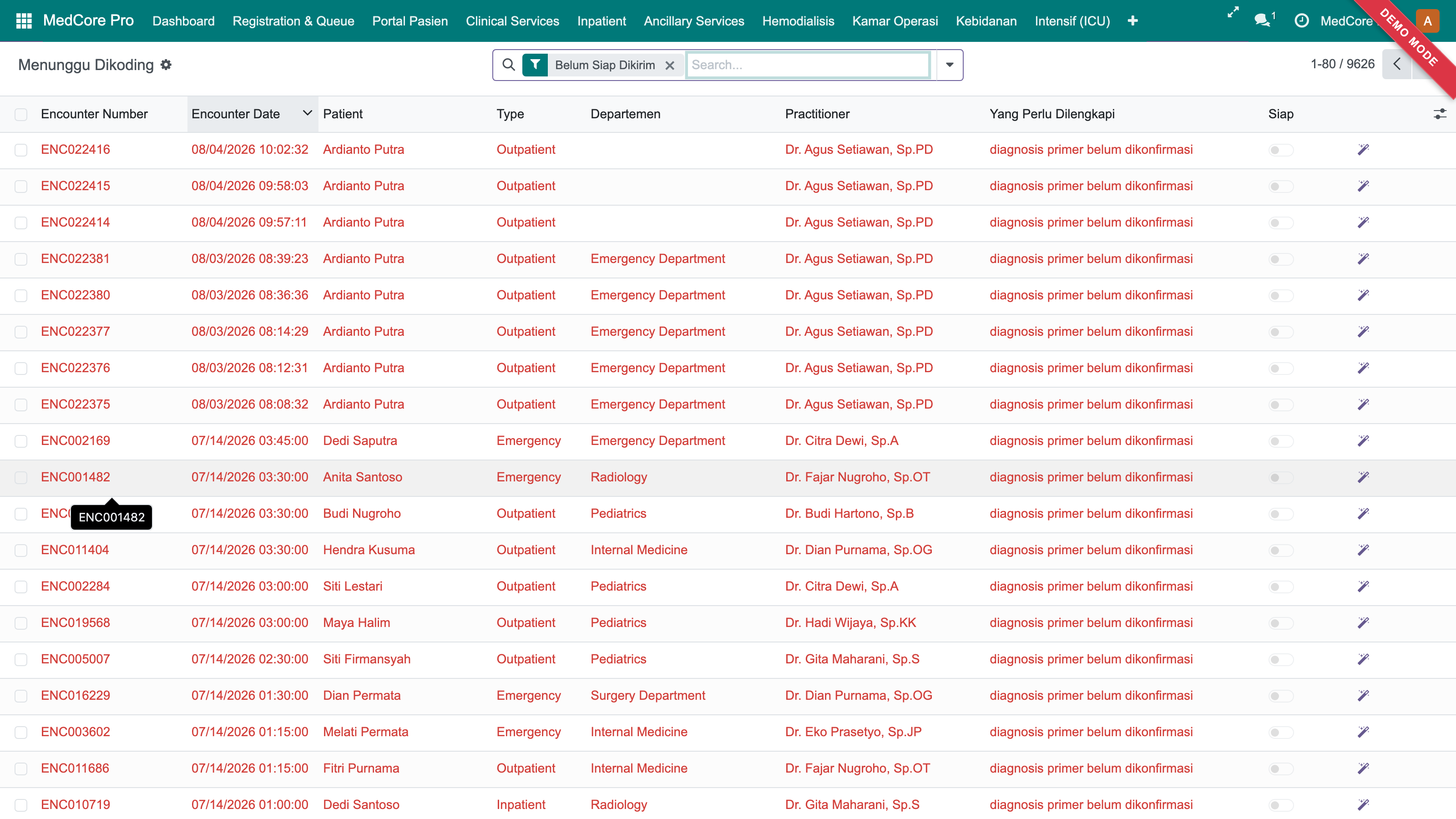Open the clock activities icon
Image resolution: width=1456 pixels, height=819 pixels.
coord(1301,21)
